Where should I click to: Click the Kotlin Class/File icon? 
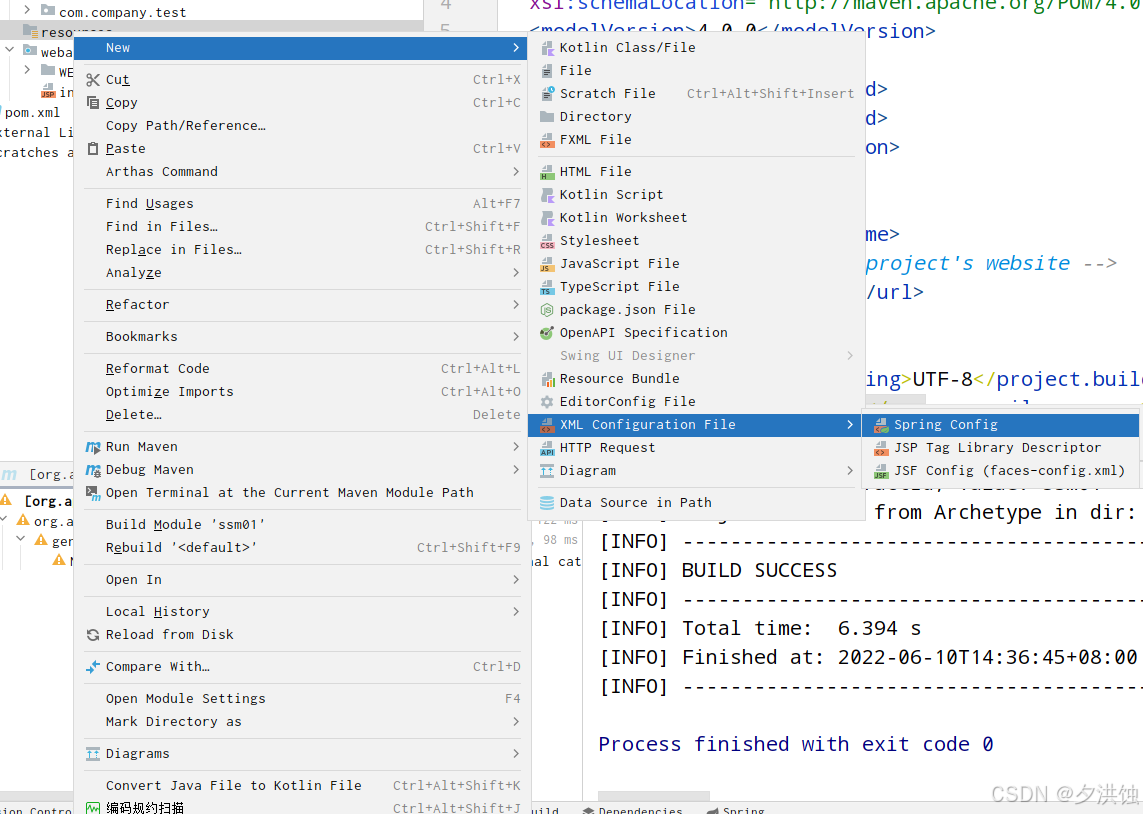(x=547, y=48)
